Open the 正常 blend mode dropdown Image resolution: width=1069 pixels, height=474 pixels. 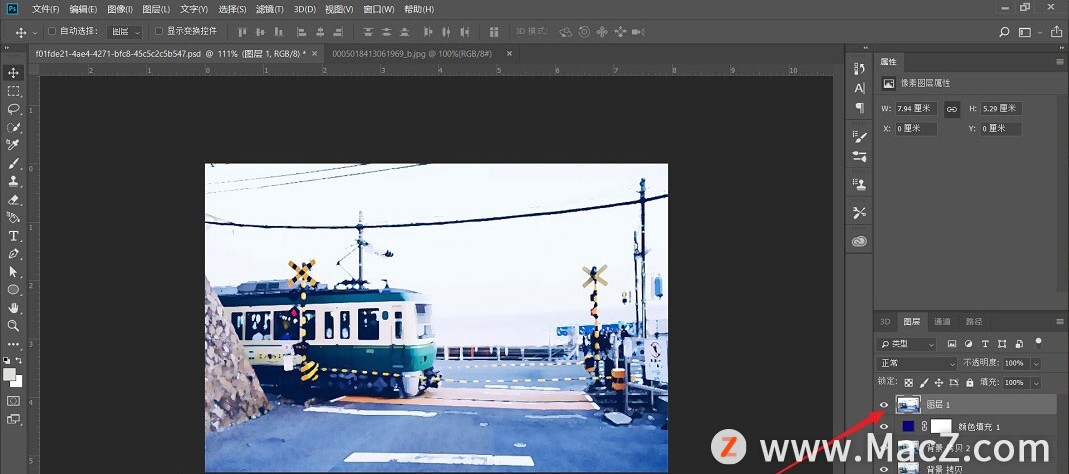pos(916,363)
